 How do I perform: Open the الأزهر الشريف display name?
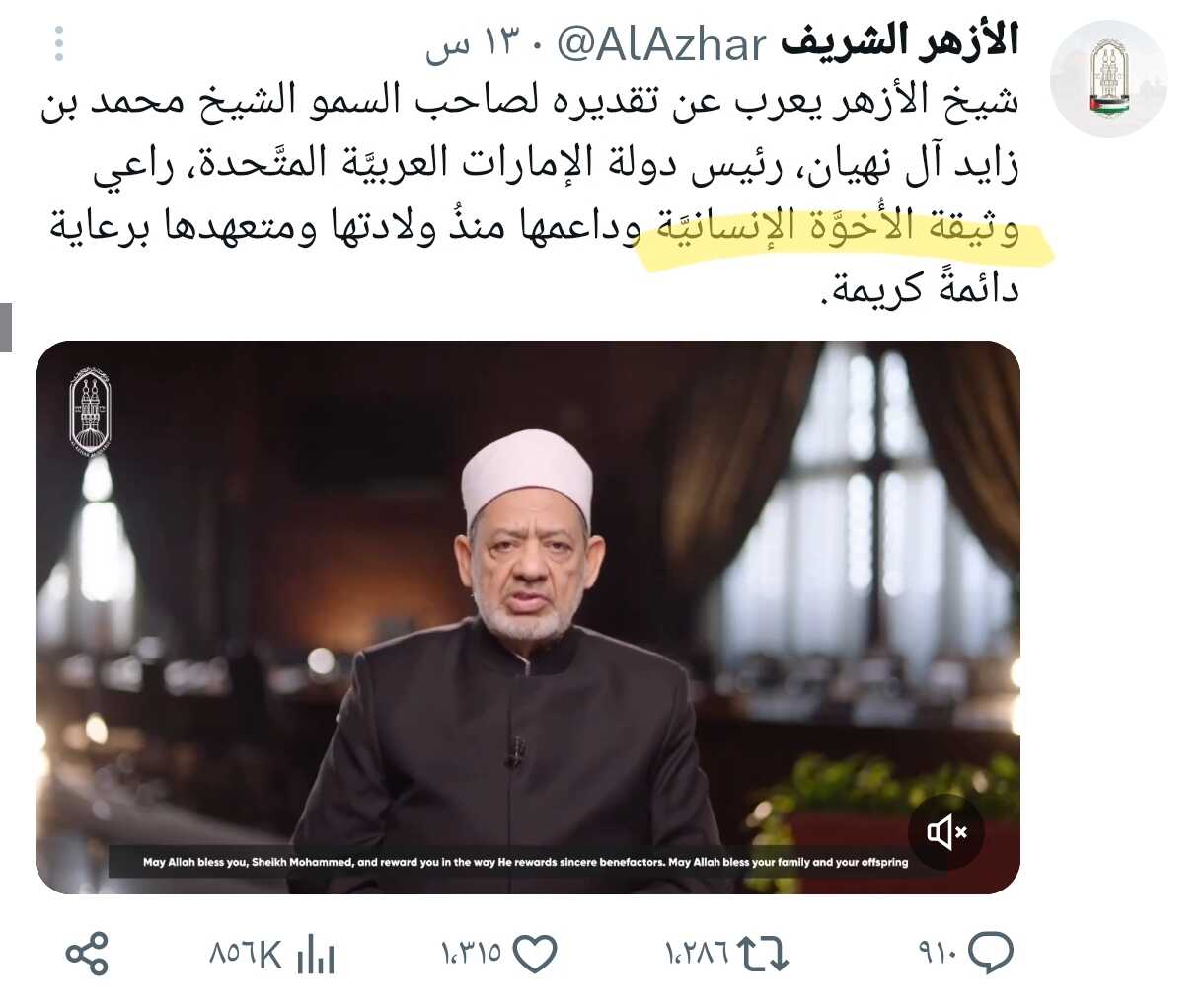click(900, 42)
